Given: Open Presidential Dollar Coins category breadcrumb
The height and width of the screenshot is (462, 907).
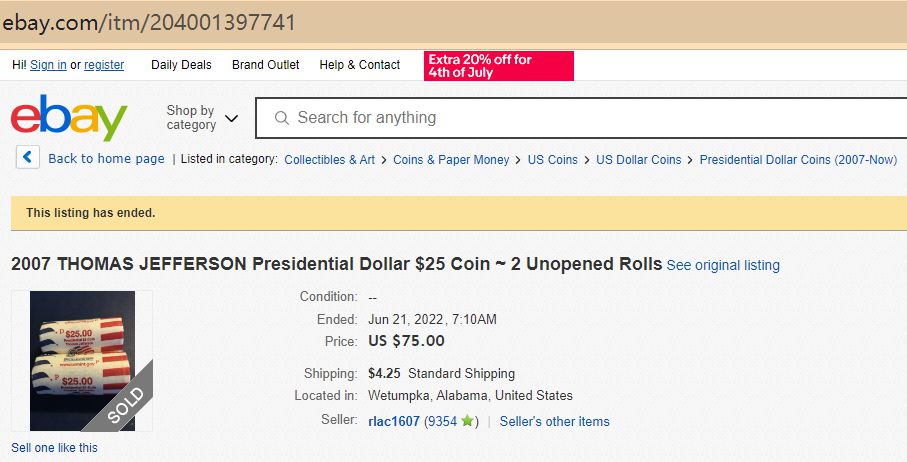Looking at the screenshot, I should point(798,159).
